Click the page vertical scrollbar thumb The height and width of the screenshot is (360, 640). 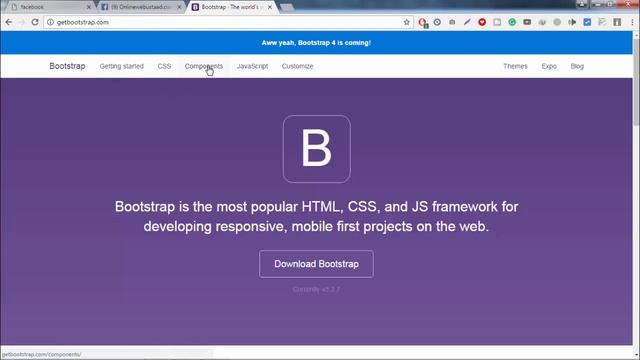(636, 82)
